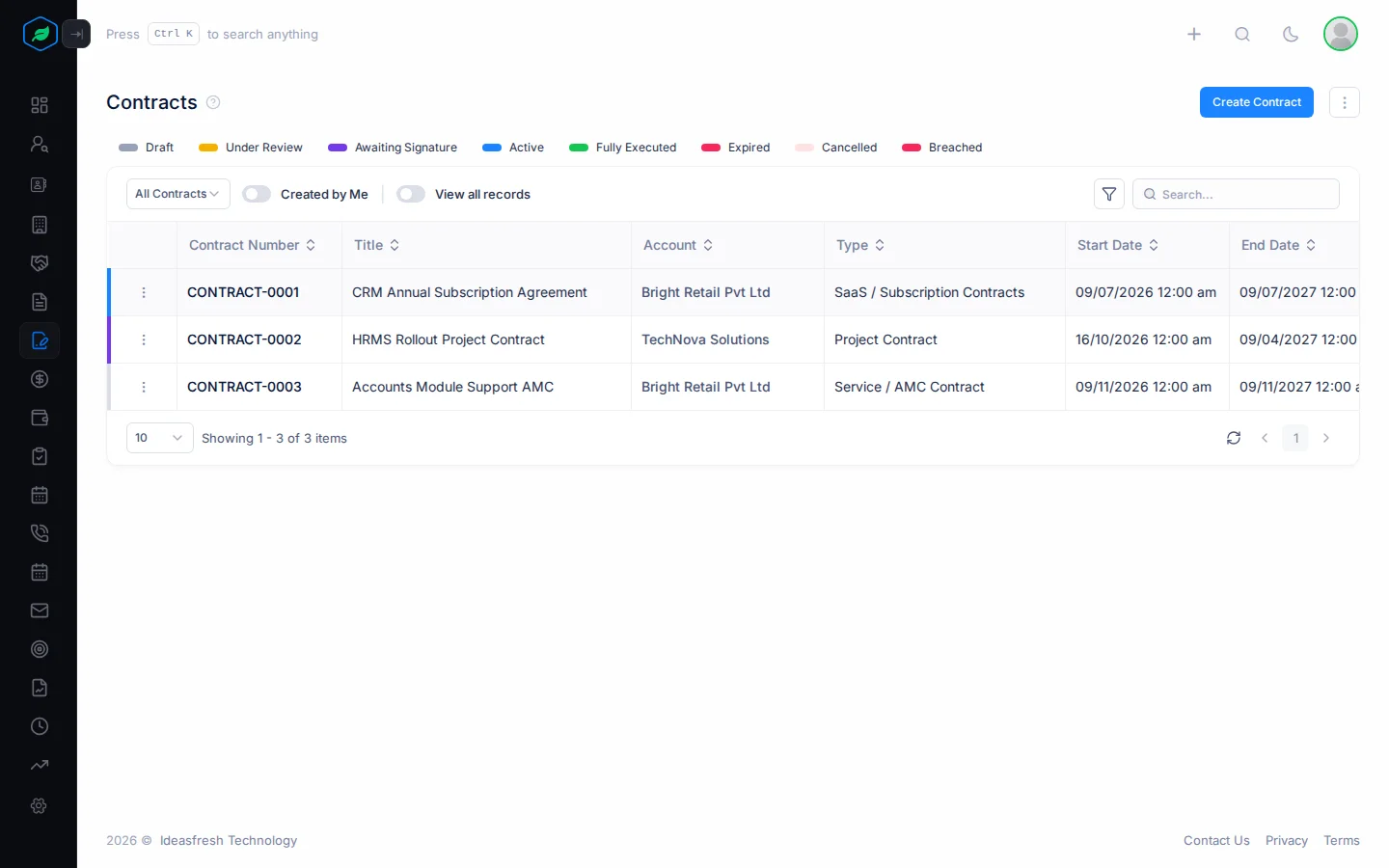Click the Awaiting Signature purple legend swatch
The width and height of the screenshot is (1389, 868).
pyautogui.click(x=338, y=148)
